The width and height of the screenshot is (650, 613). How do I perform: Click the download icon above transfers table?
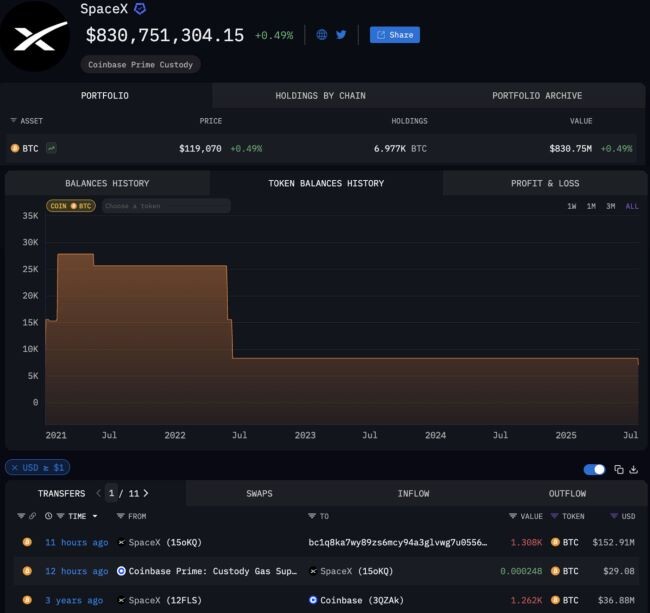(633, 469)
